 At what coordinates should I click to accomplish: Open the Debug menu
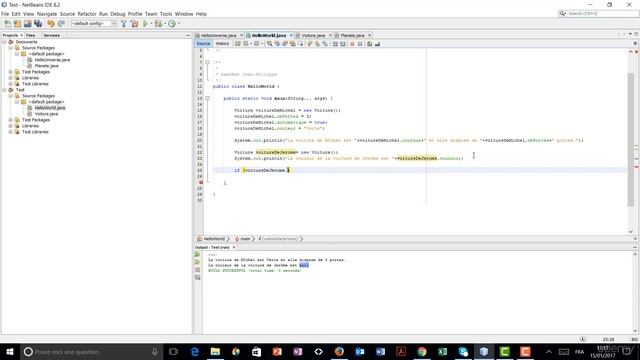point(118,14)
